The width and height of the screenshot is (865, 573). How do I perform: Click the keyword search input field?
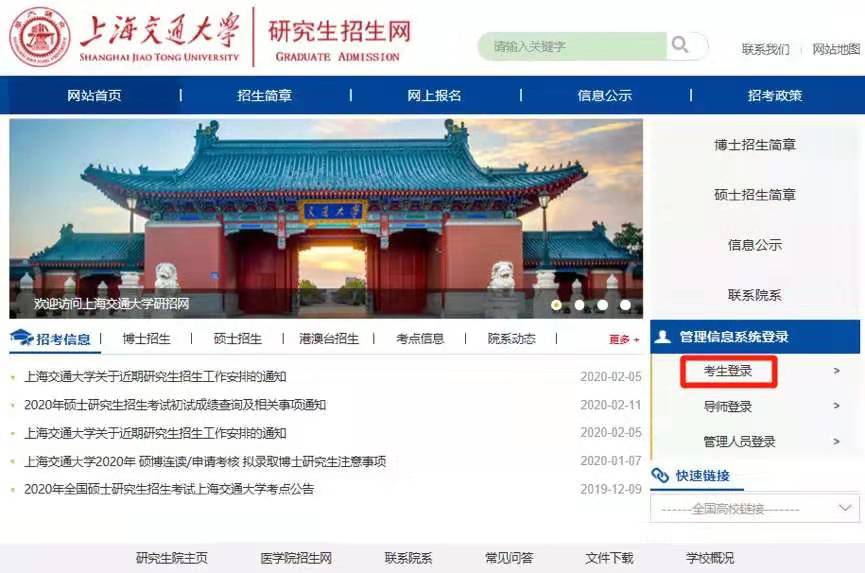click(x=573, y=47)
